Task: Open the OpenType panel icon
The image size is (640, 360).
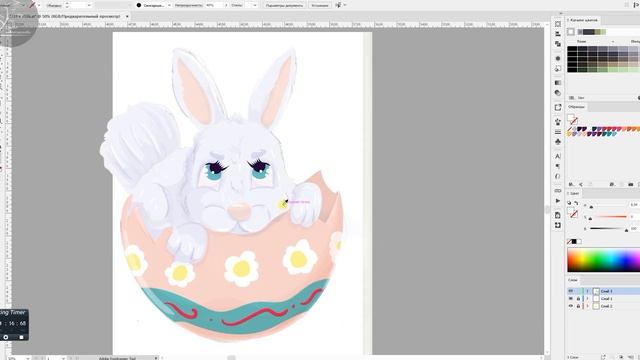Action: (x=558, y=176)
